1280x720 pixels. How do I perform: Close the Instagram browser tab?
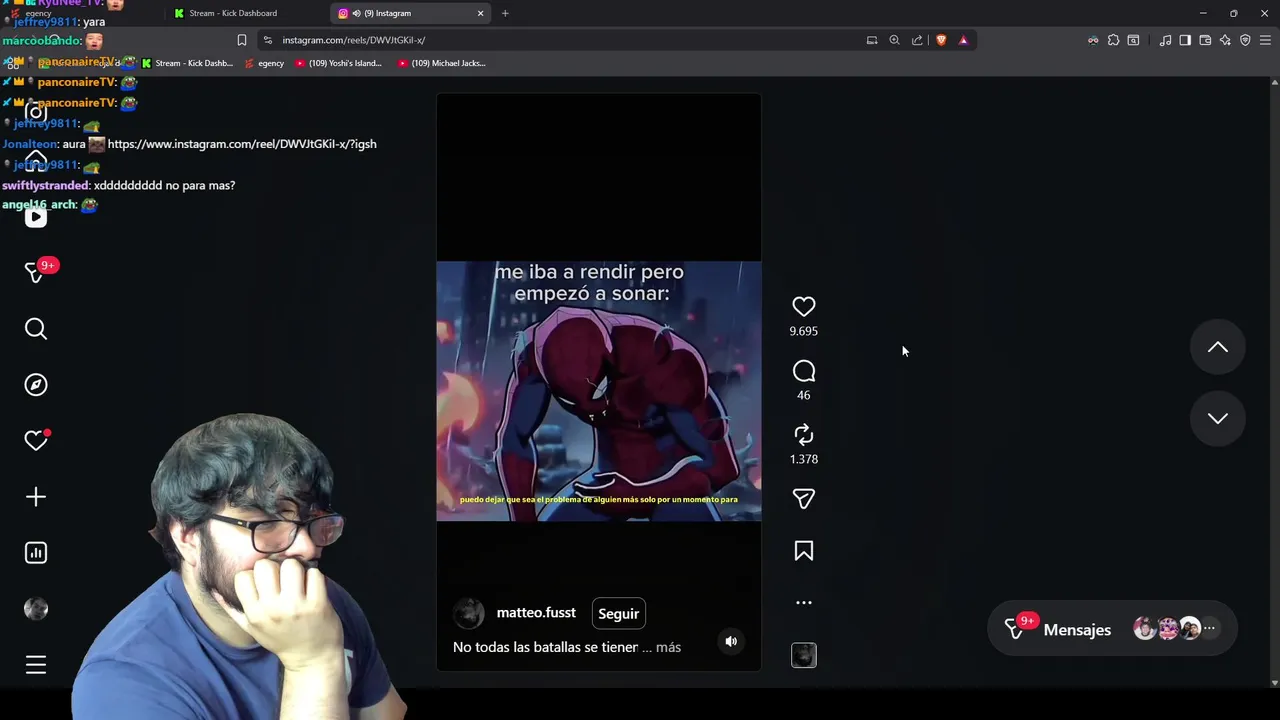(480, 13)
